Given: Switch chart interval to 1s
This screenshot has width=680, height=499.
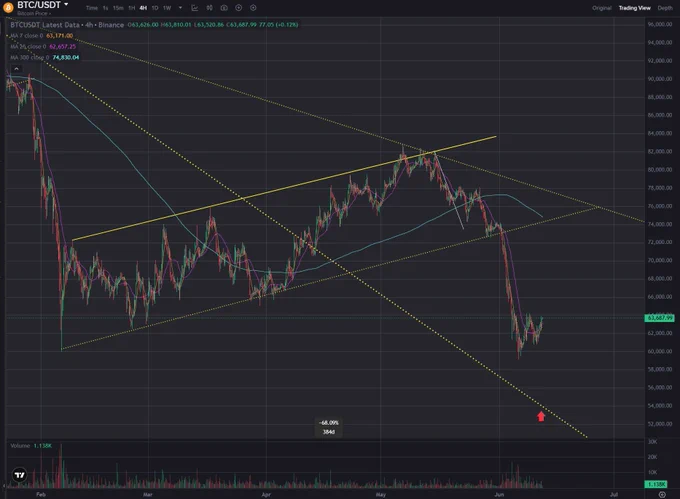Looking at the screenshot, I should (105, 8).
